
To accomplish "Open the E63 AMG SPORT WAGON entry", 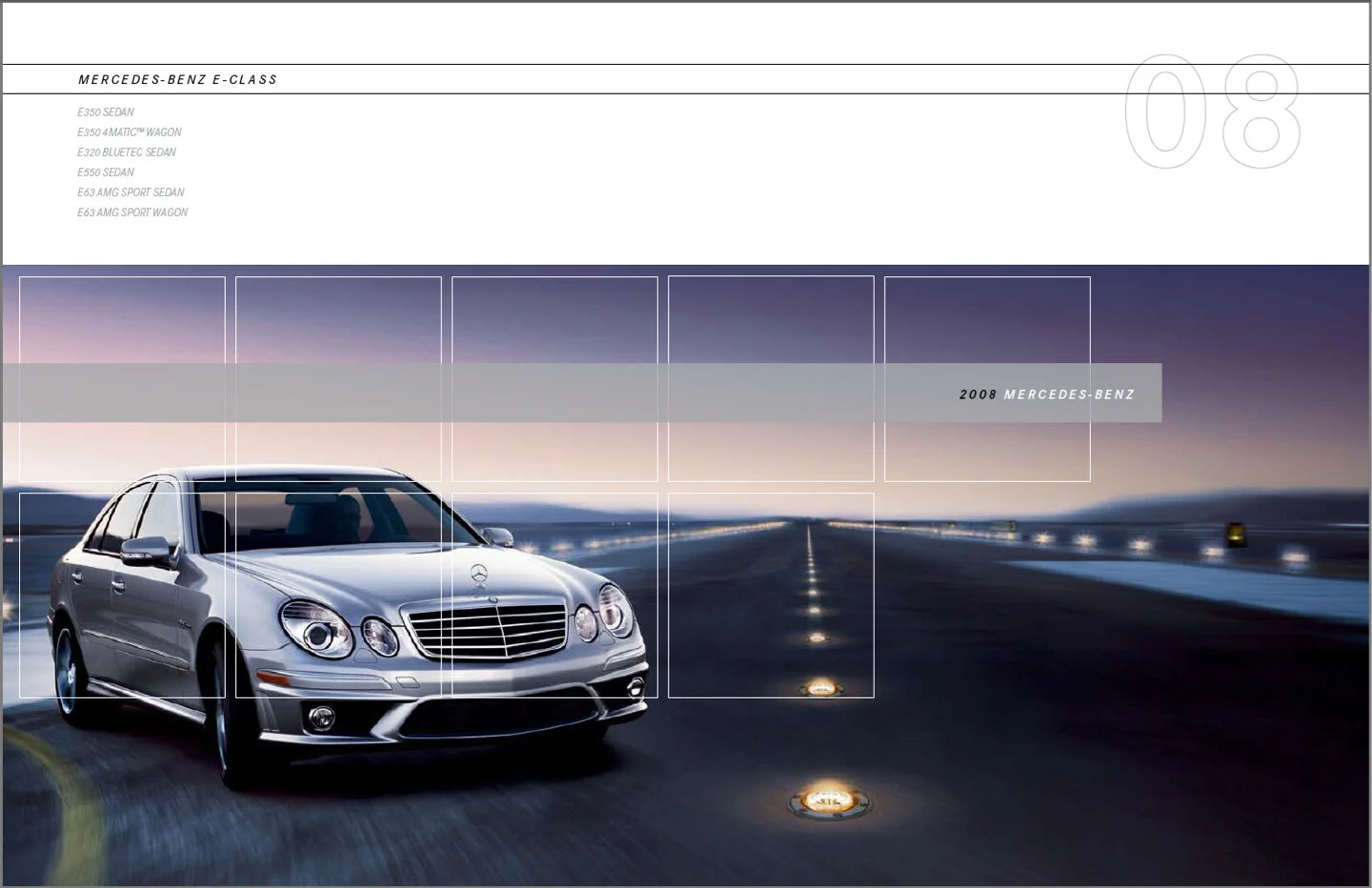I will pos(132,212).
